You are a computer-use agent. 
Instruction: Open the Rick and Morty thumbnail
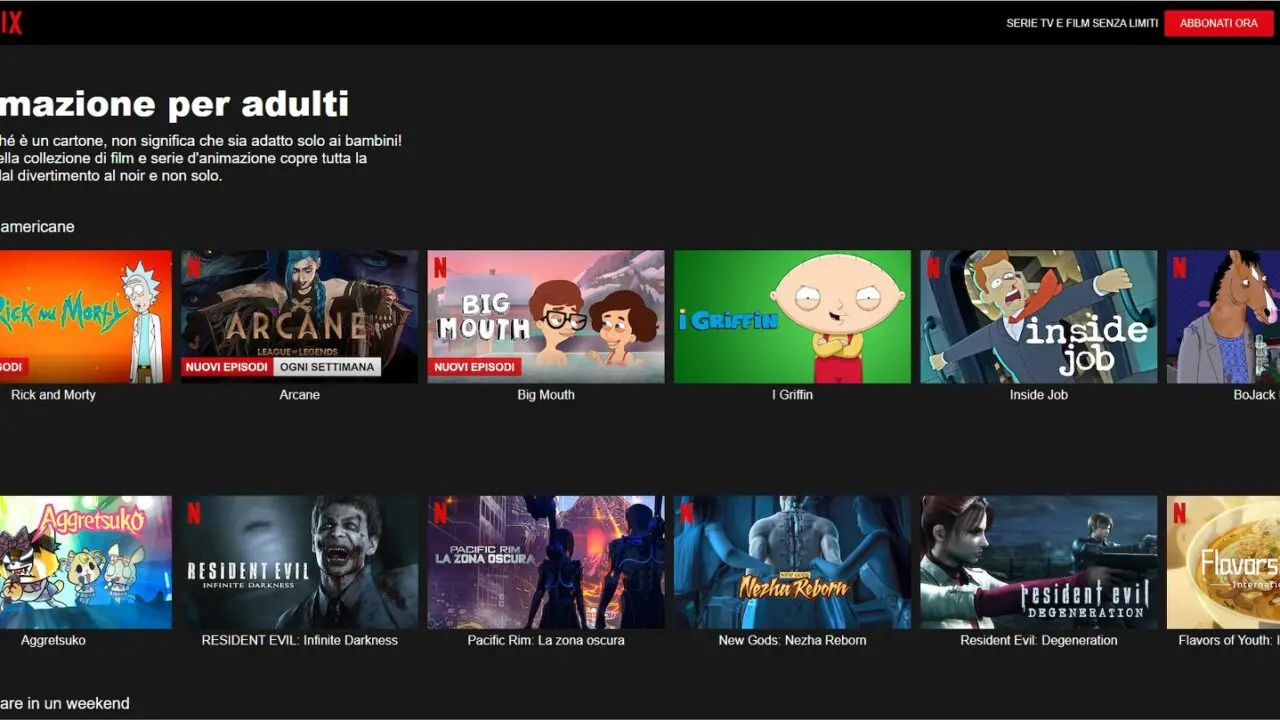click(85, 316)
